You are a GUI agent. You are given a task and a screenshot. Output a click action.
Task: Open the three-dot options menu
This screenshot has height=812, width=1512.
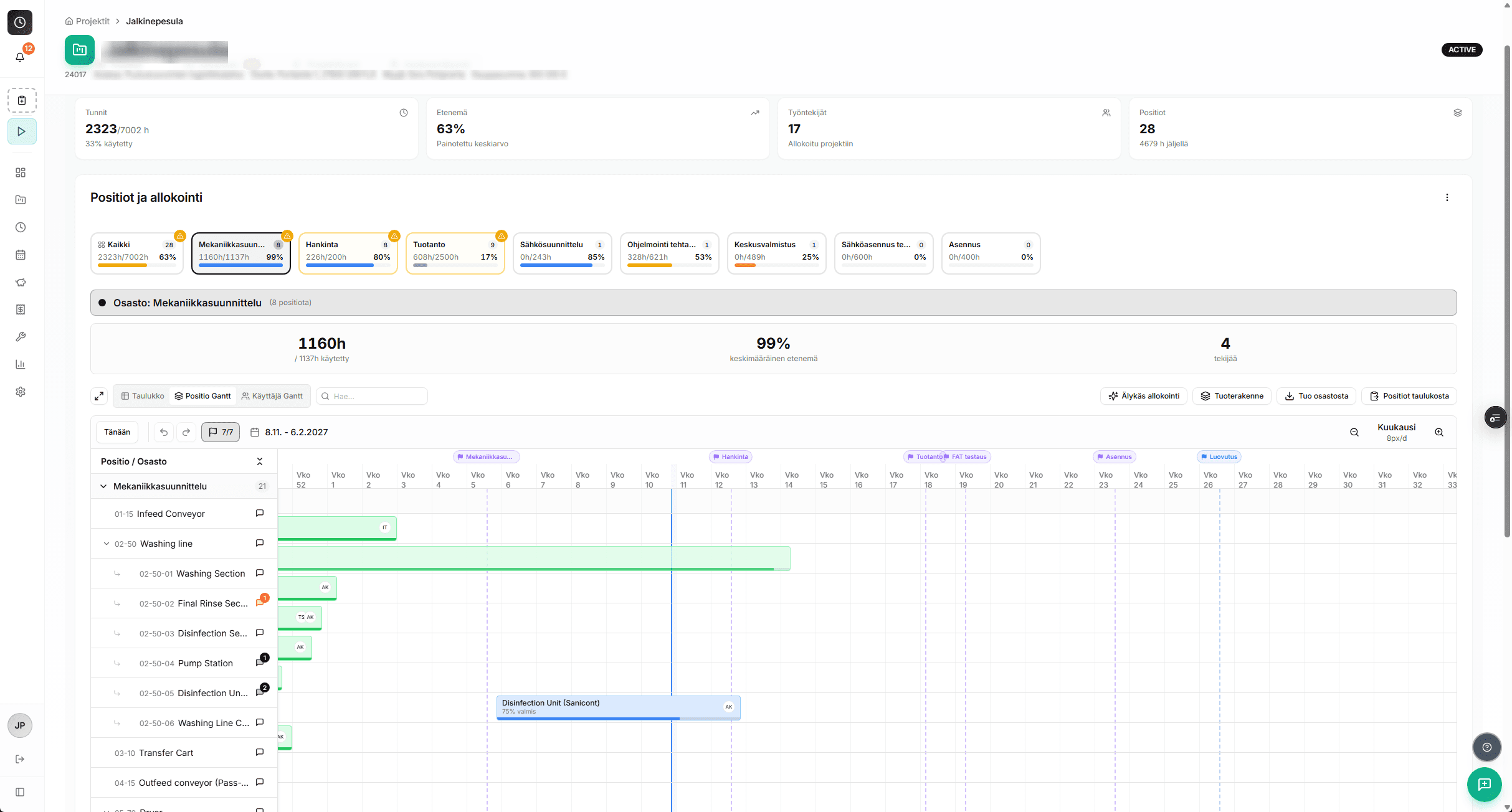coord(1447,197)
